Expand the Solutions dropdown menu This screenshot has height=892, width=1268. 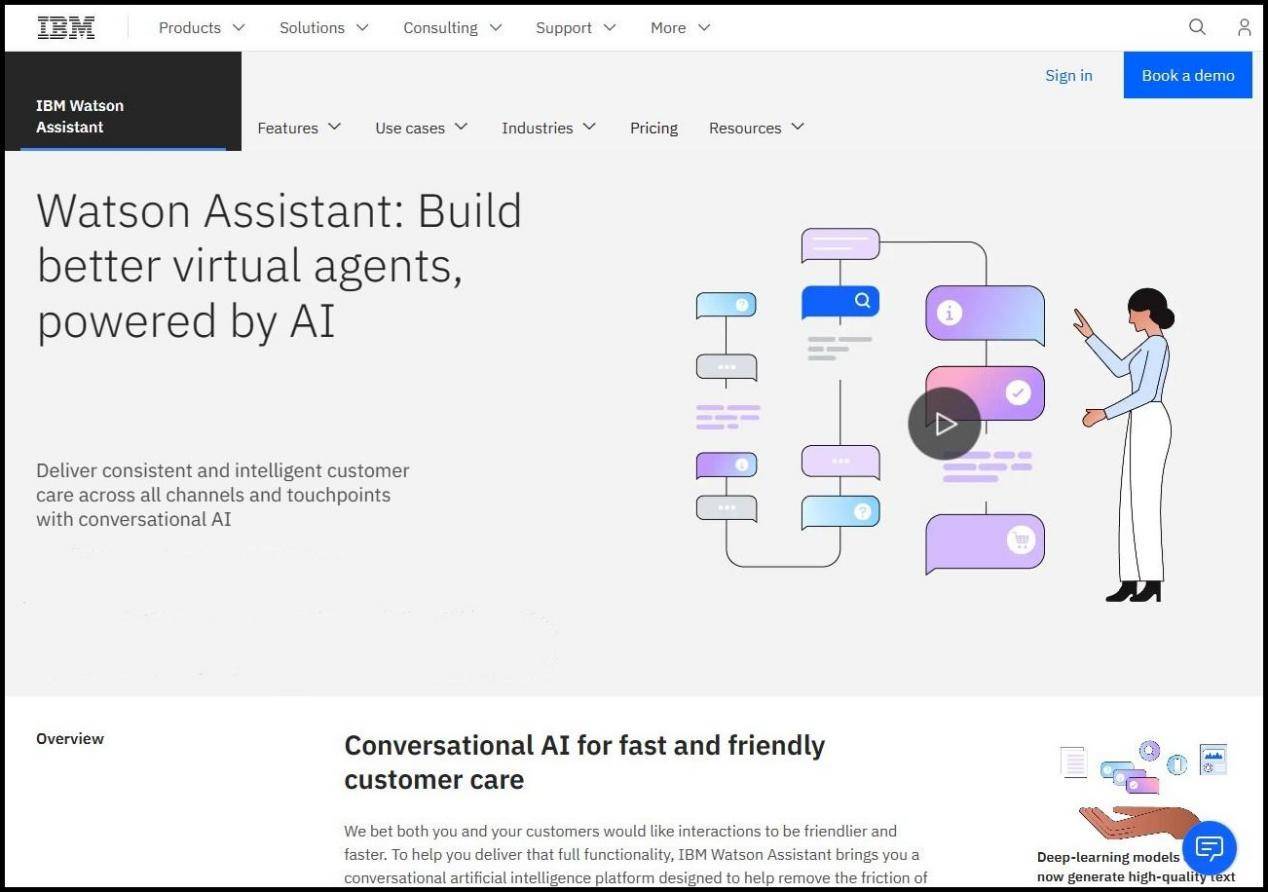coord(323,28)
